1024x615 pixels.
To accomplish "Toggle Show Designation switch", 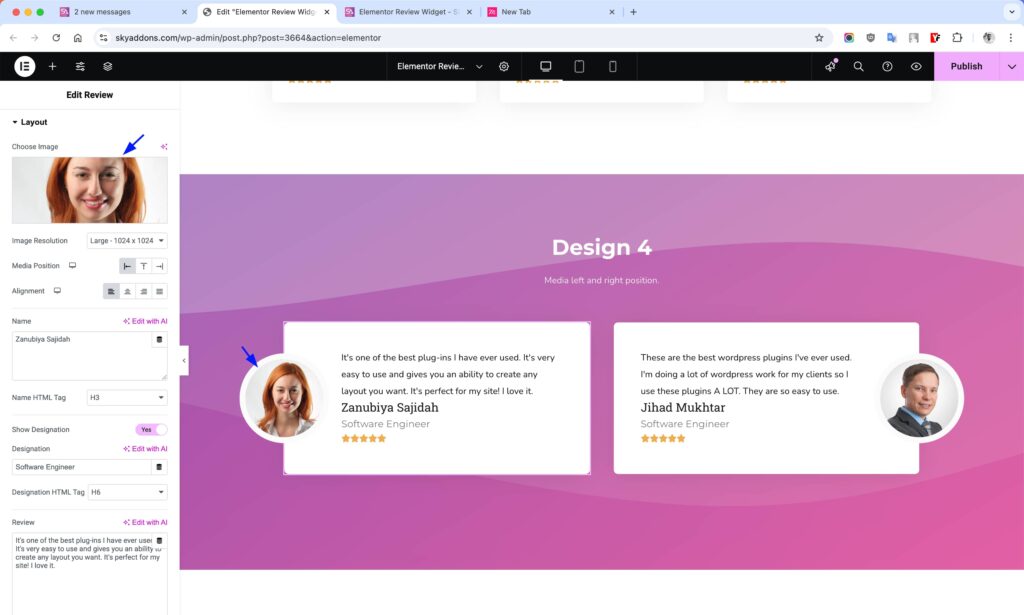I will coord(151,429).
